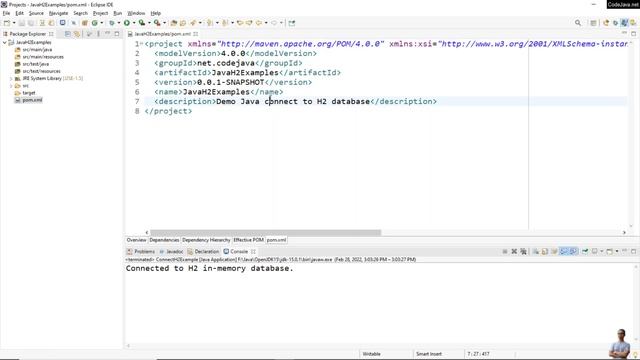Viewport: 640px width, 360px height.
Task: Switch to the Overview editor tab
Action: [136, 240]
